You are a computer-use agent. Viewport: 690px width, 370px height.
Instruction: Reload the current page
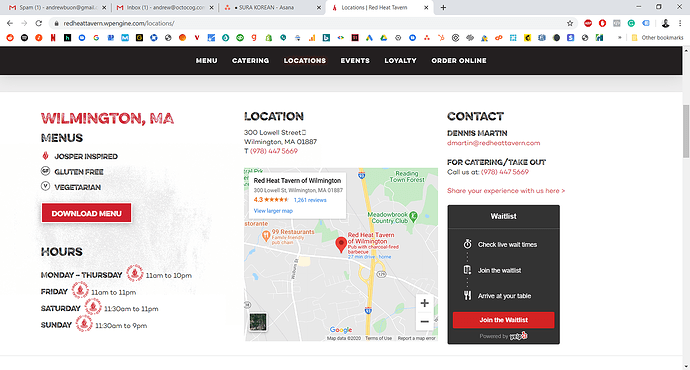pyautogui.click(x=39, y=23)
